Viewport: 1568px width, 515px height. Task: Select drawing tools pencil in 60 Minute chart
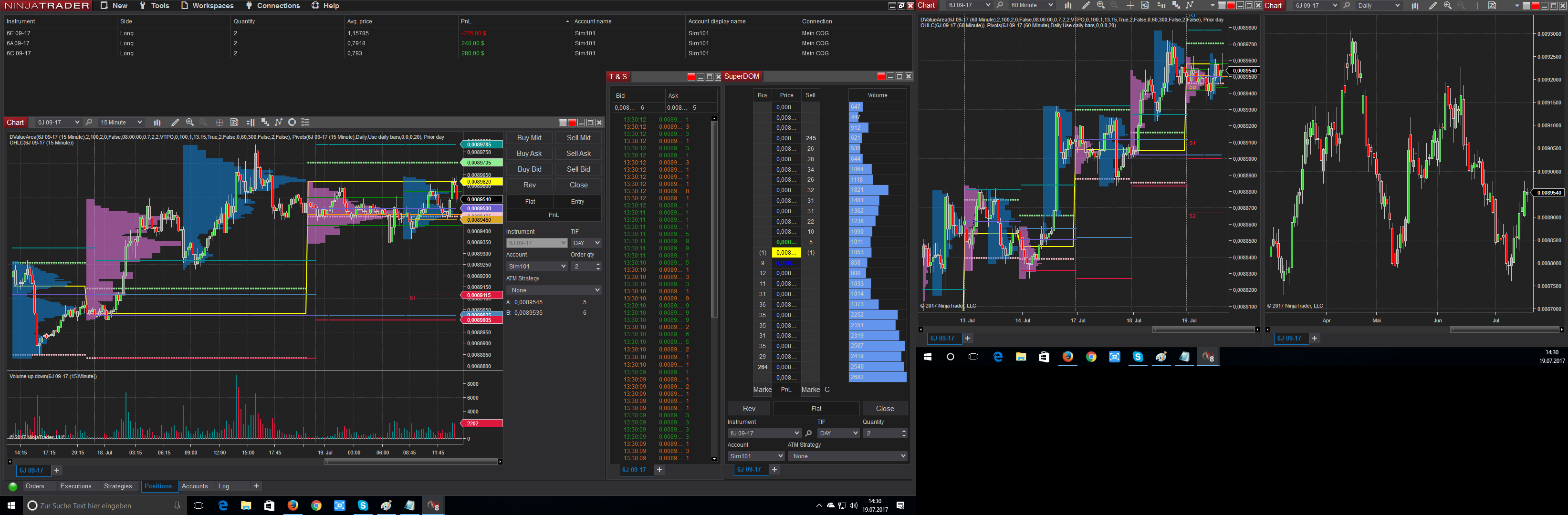point(1086,5)
